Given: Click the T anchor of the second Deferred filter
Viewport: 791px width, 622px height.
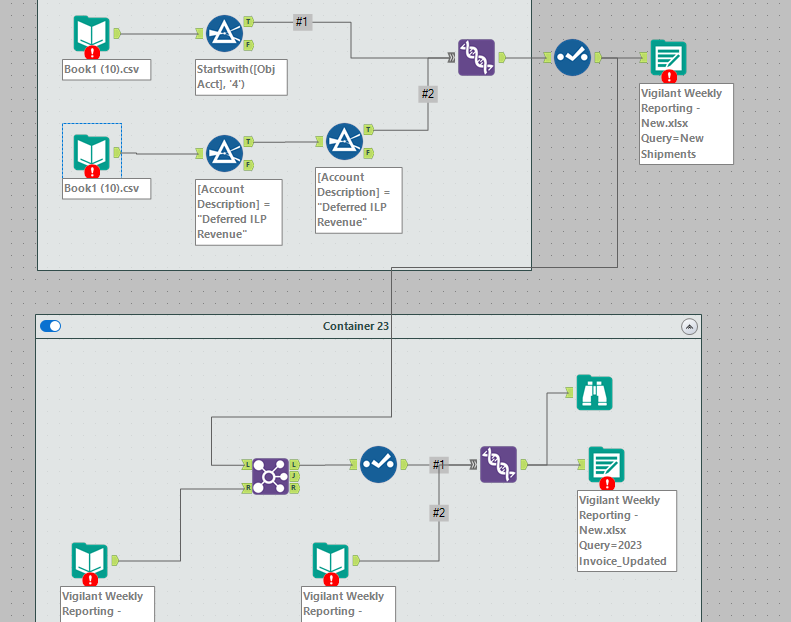Looking at the screenshot, I should click(369, 130).
